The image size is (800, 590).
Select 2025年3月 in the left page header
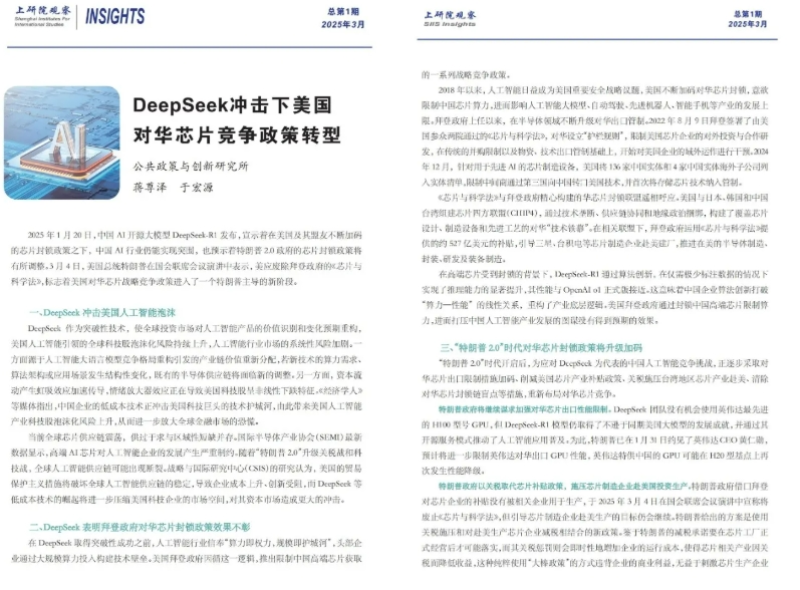coord(343,24)
